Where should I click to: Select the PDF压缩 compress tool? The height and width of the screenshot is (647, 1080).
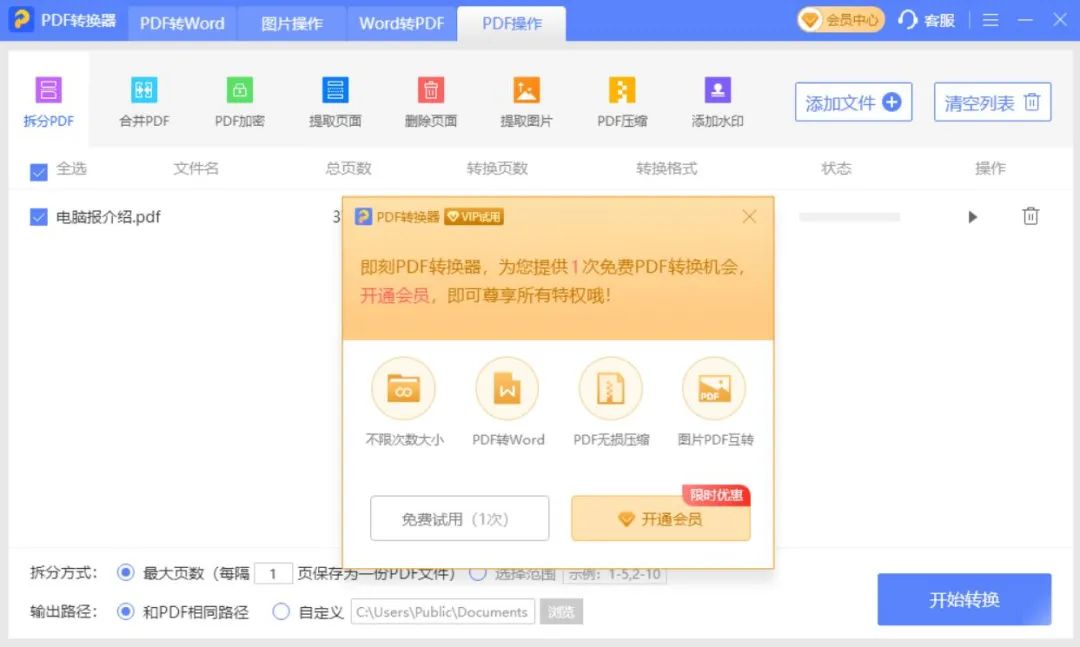point(622,101)
